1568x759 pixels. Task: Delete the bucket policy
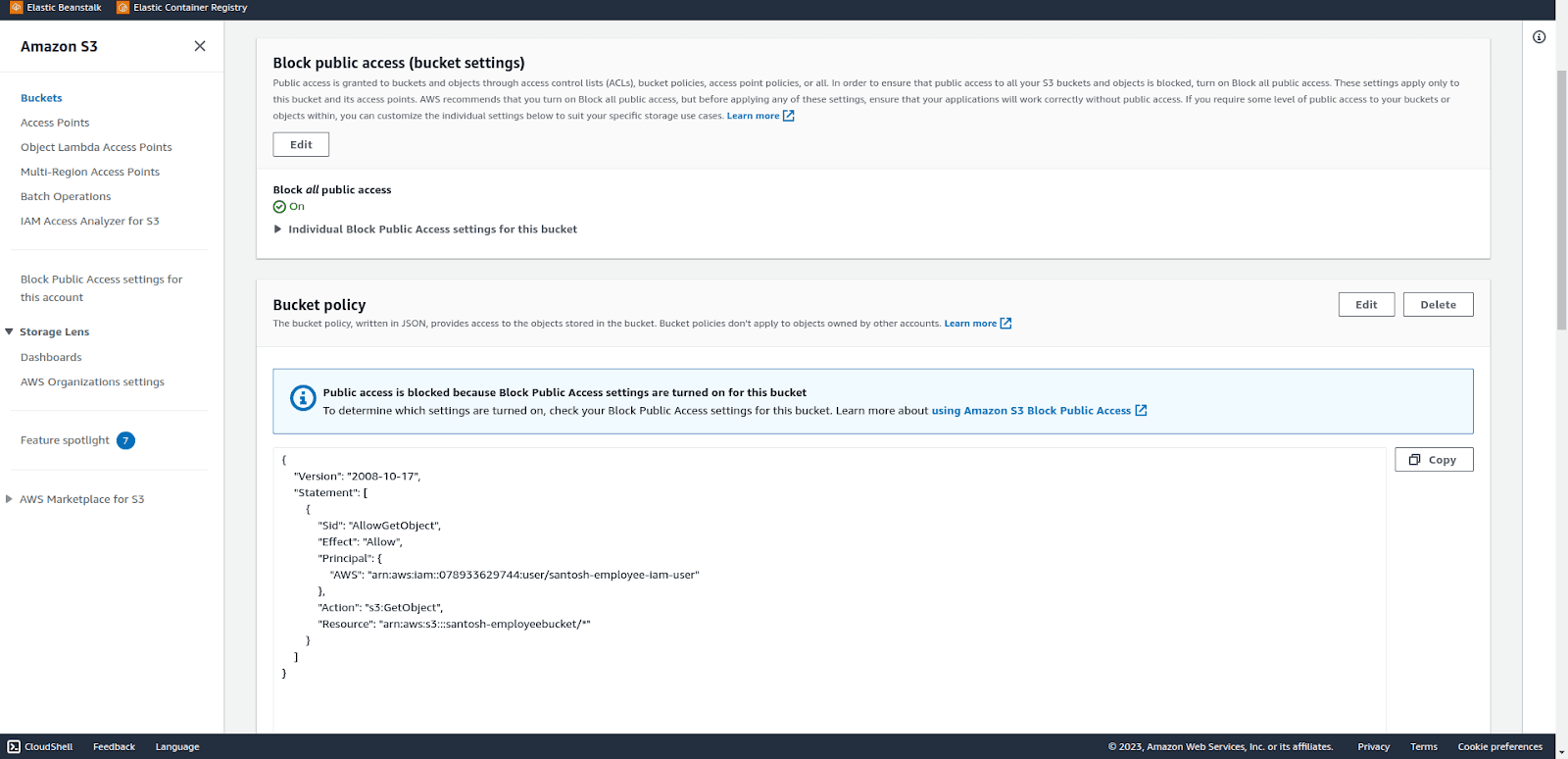pyautogui.click(x=1438, y=305)
